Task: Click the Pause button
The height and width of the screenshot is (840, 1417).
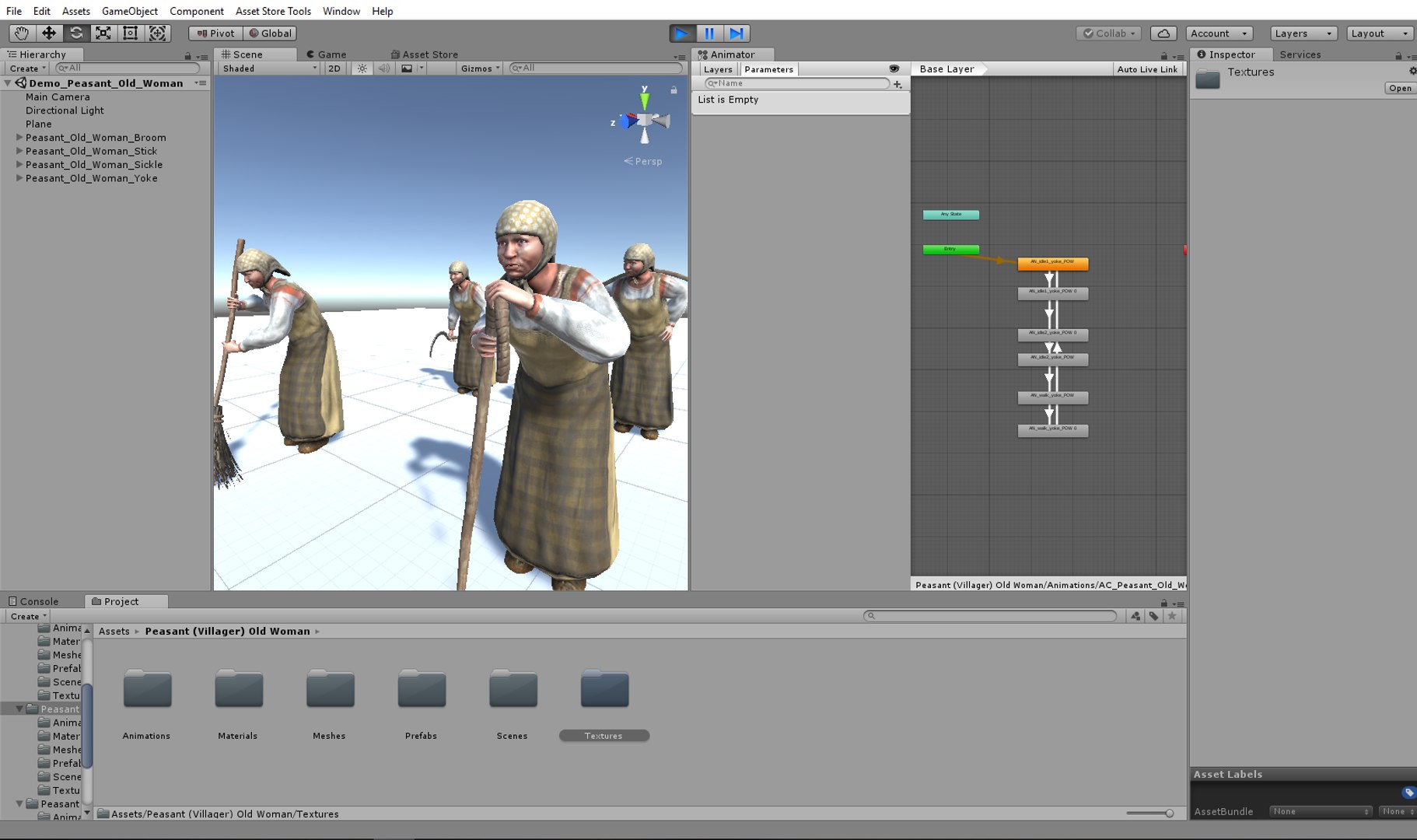Action: tap(709, 33)
